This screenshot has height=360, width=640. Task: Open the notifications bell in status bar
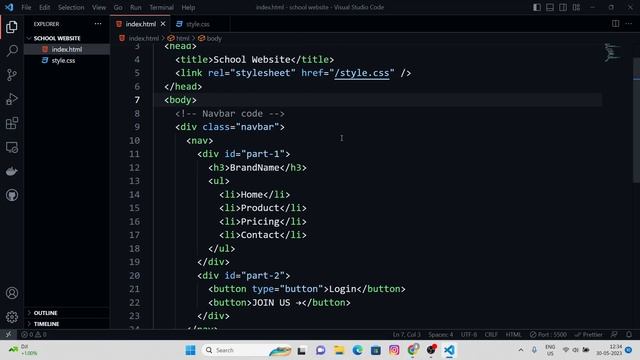(629, 334)
